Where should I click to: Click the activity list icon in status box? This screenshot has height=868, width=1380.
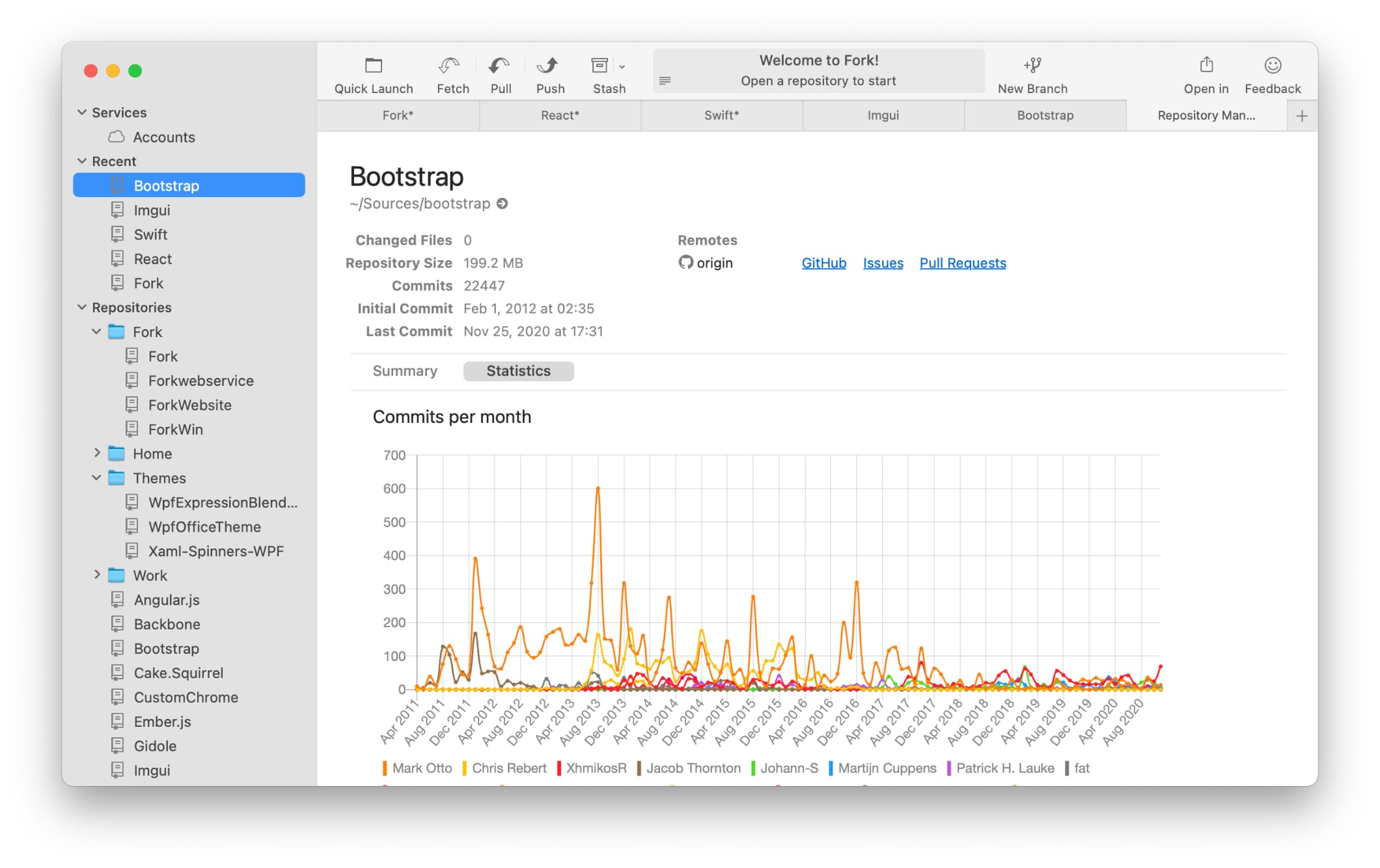coord(665,81)
